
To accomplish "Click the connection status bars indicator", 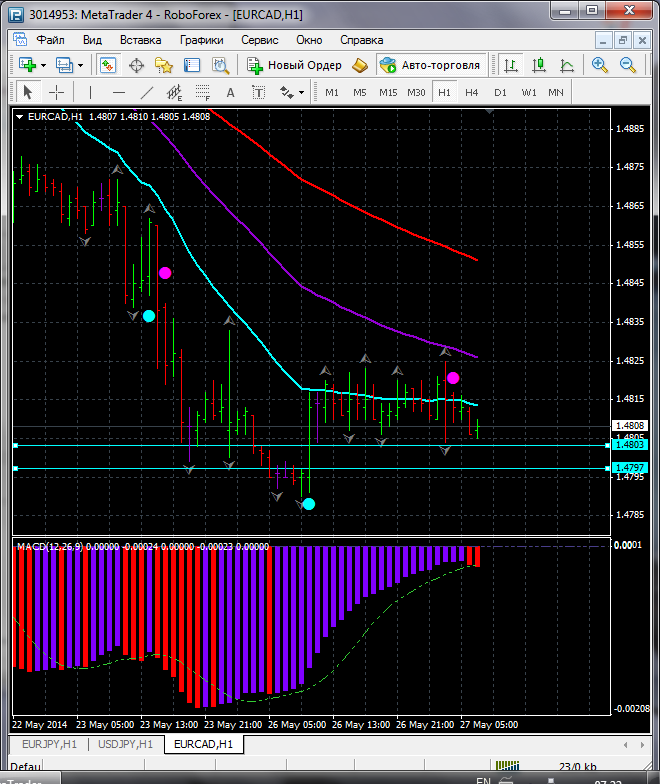I will click(x=508, y=766).
